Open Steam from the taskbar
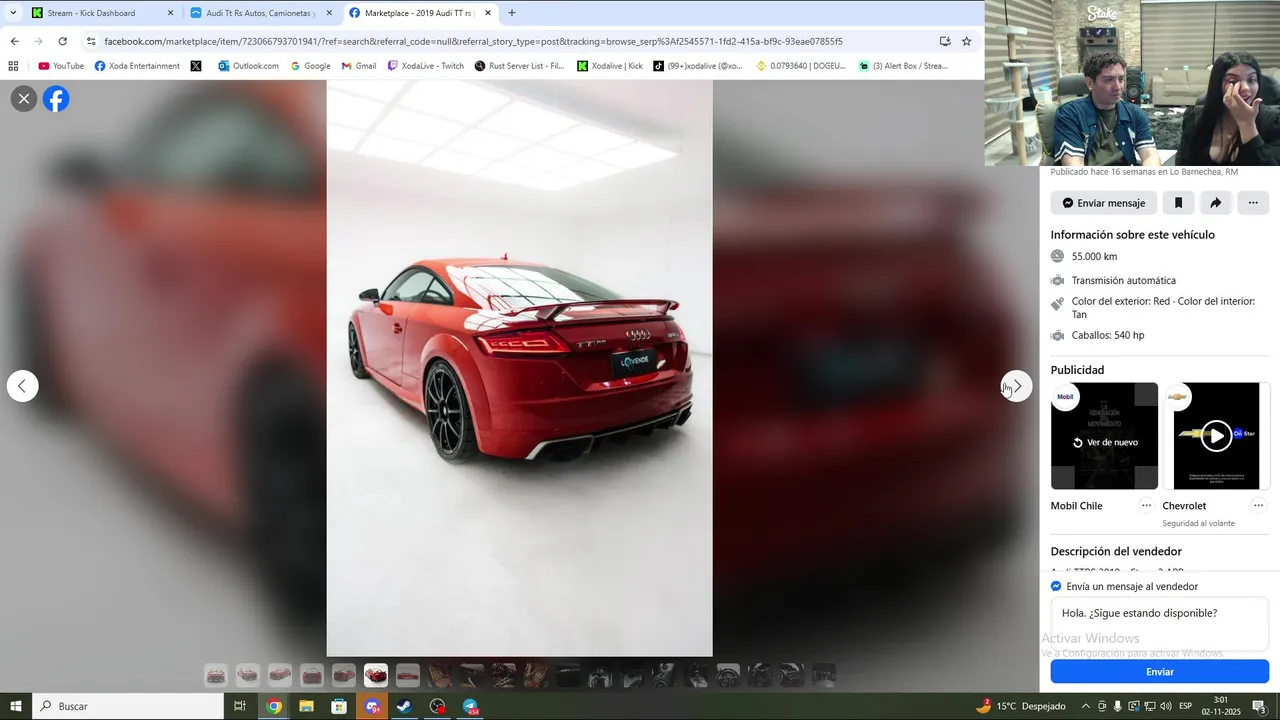 point(404,706)
